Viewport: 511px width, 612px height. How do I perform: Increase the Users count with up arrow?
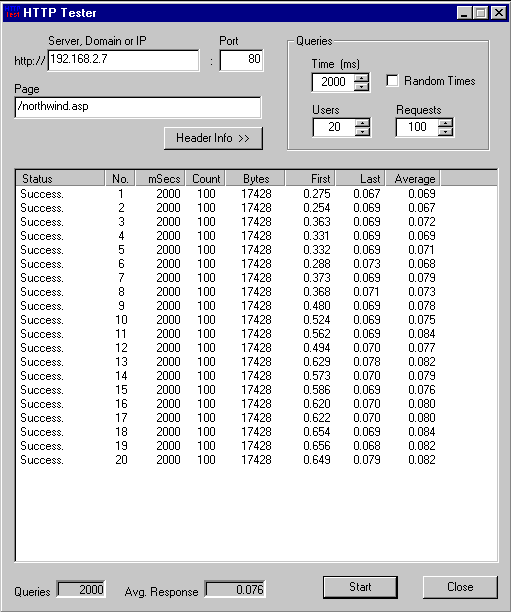[363, 123]
